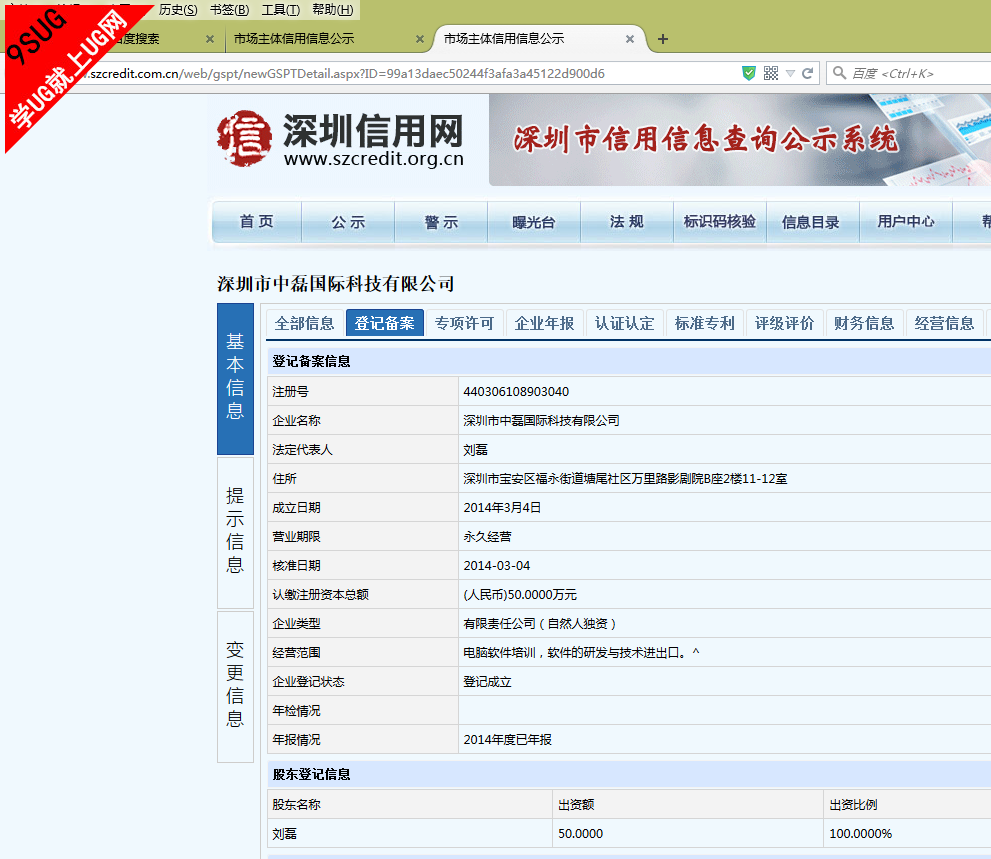Open the 帮助(H) menu
The height and width of the screenshot is (859, 991).
click(332, 9)
